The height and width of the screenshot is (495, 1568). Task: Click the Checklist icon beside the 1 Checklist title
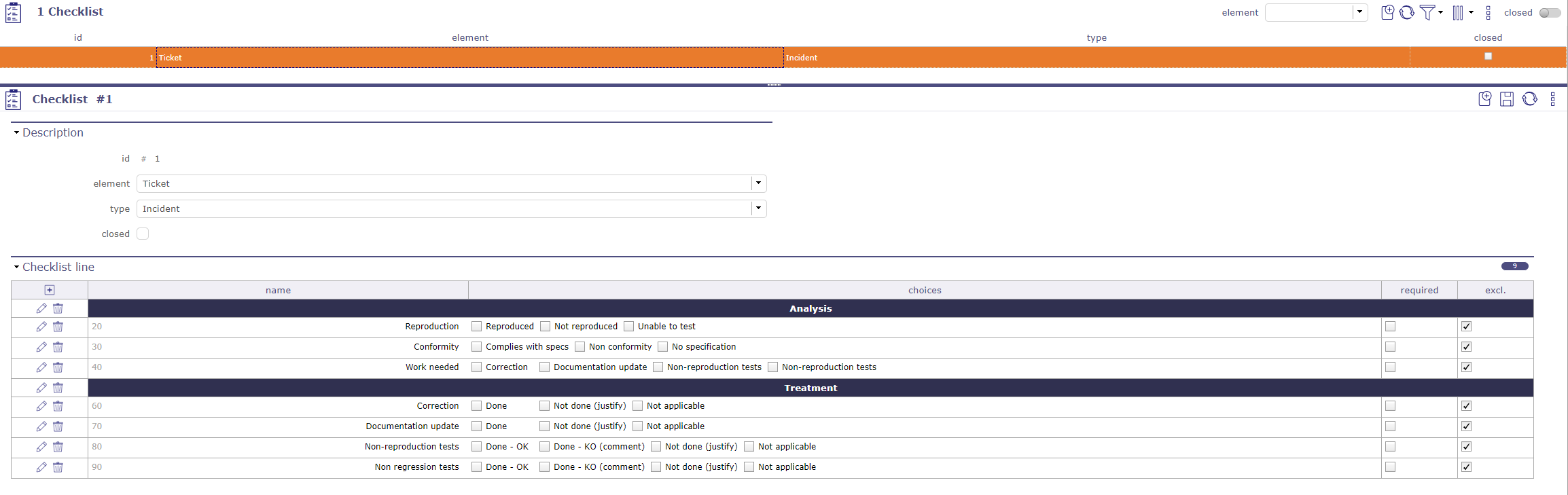point(13,12)
